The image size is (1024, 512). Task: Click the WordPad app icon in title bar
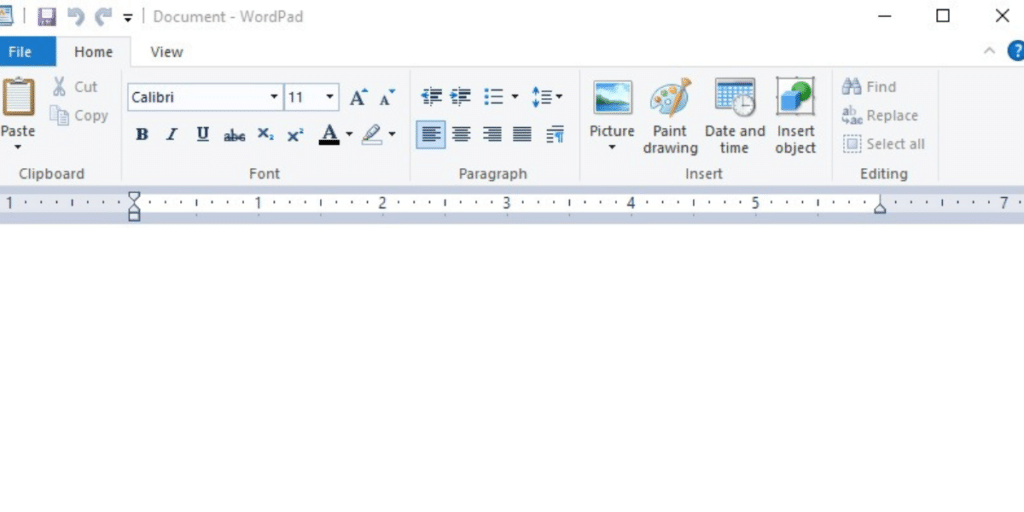point(5,16)
